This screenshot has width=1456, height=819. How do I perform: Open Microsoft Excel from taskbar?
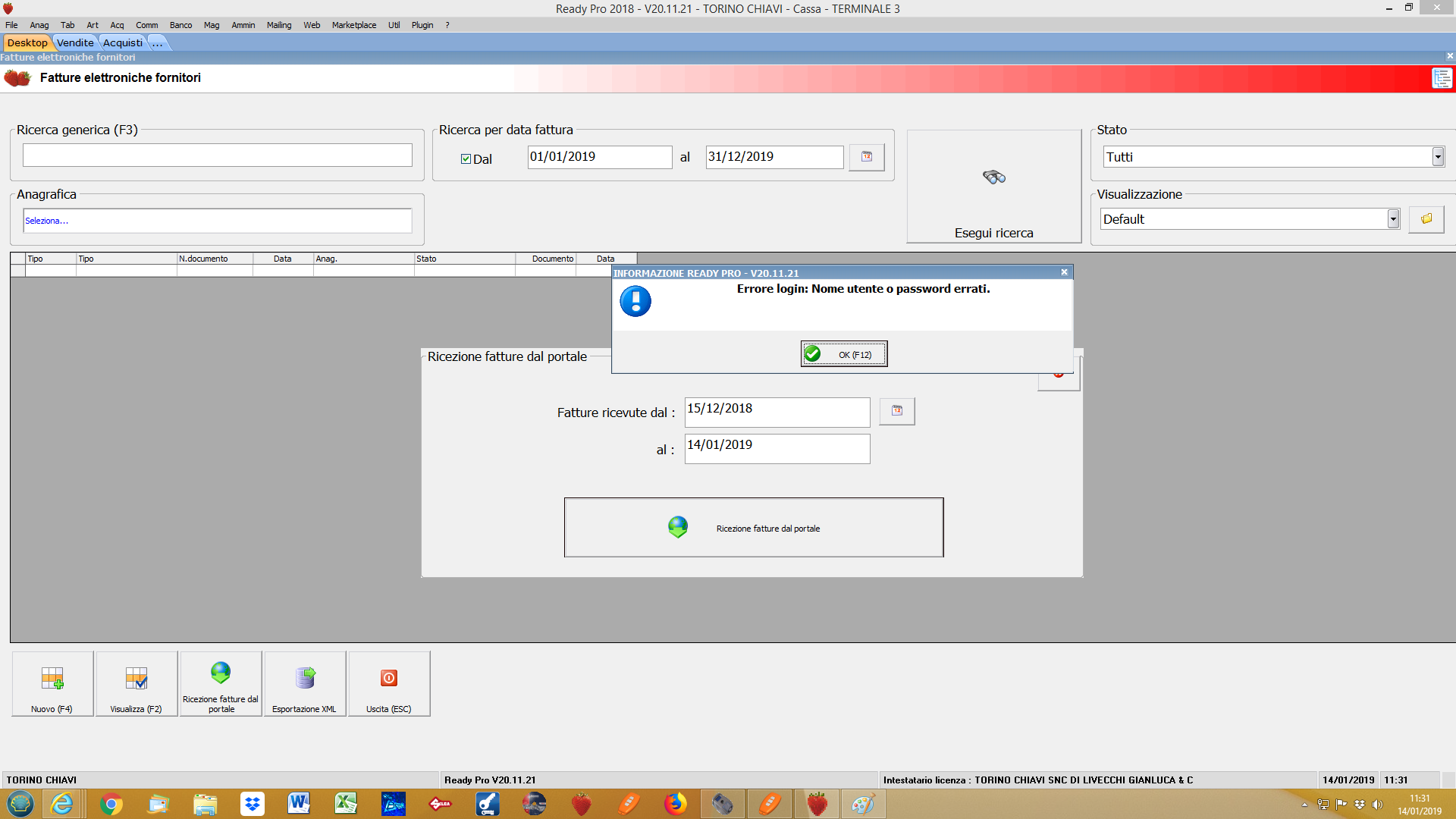[346, 804]
